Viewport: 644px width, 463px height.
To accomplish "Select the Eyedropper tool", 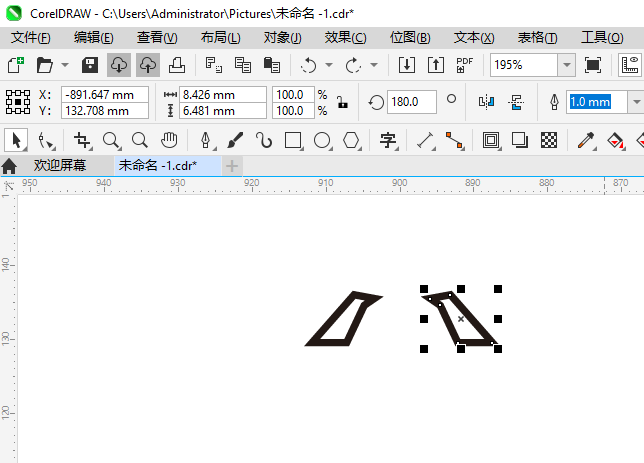I will pos(586,141).
